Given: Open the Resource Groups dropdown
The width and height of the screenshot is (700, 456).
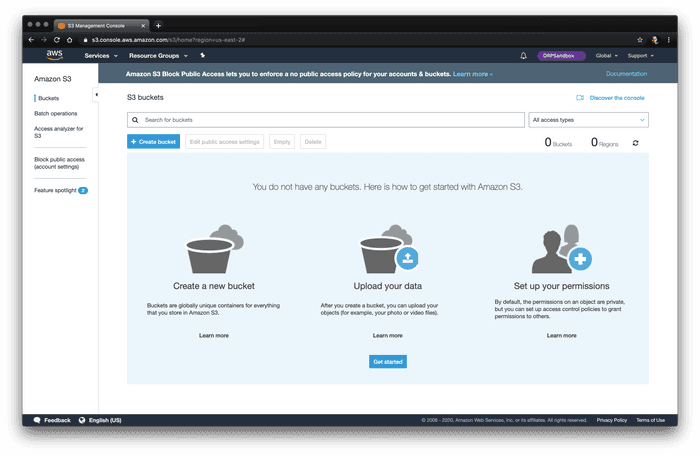Looking at the screenshot, I should [x=158, y=56].
